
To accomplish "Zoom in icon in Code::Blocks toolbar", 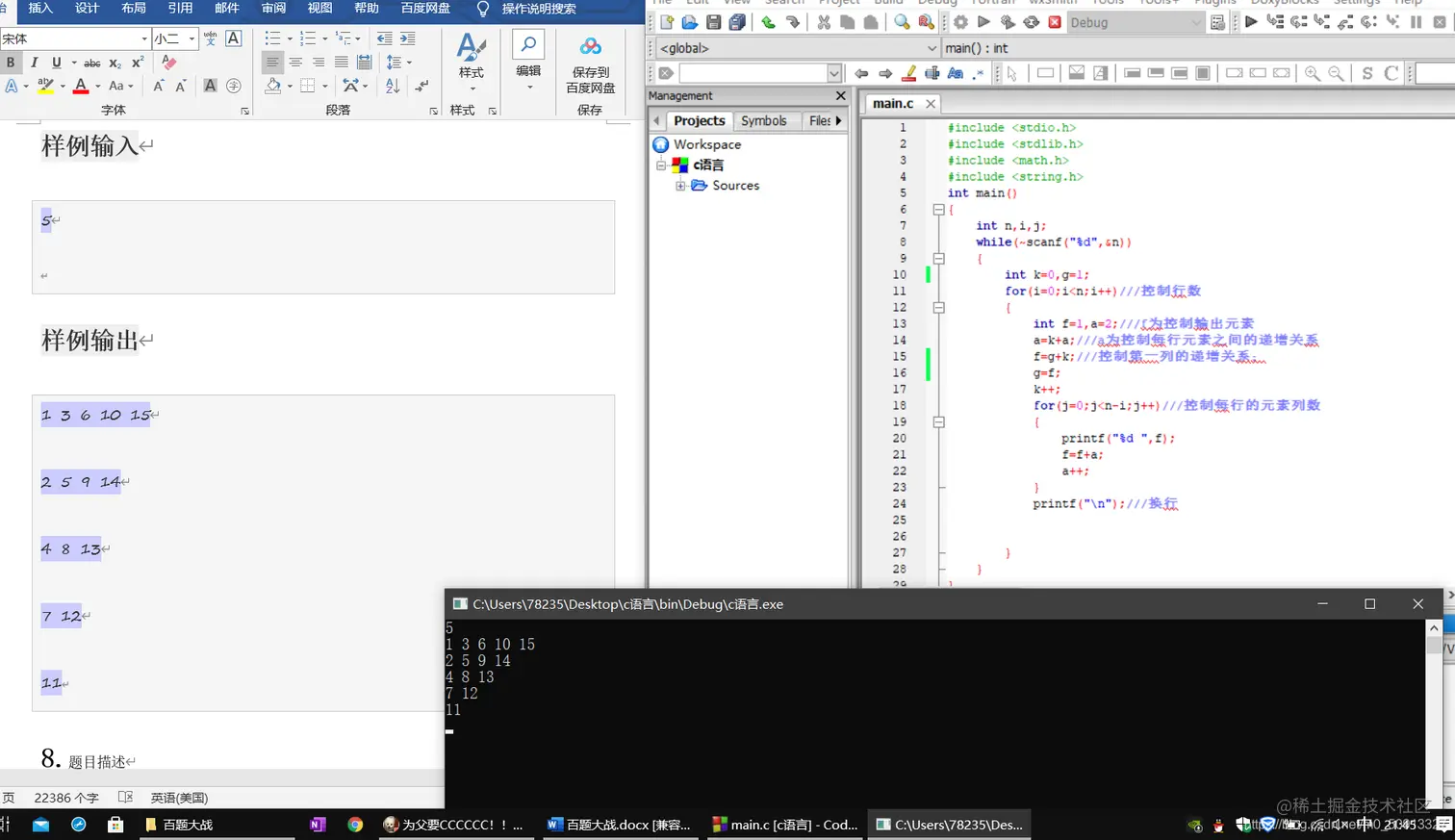I will coord(1313,73).
